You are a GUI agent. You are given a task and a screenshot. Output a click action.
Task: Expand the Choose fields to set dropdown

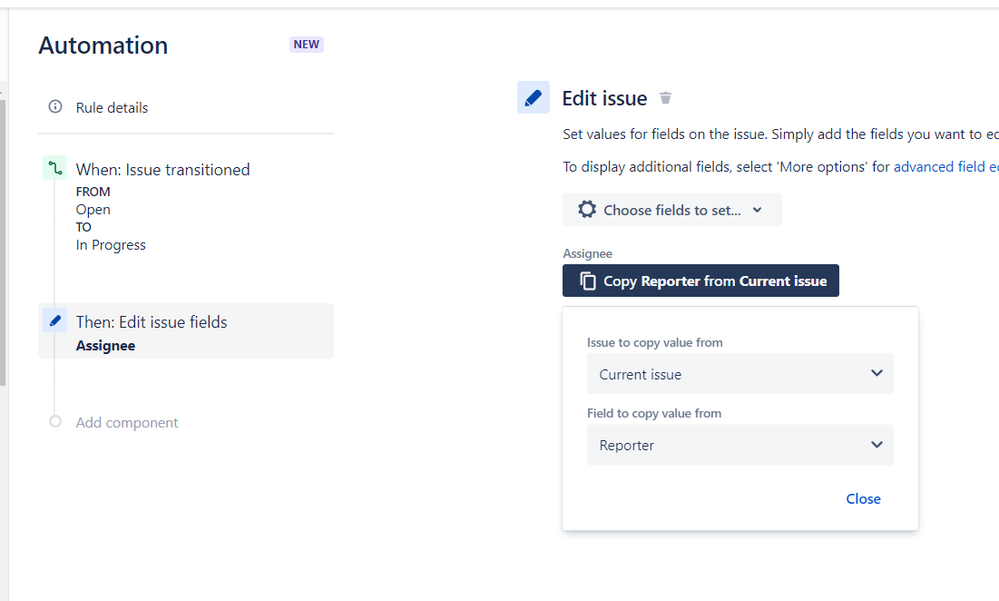pyautogui.click(x=672, y=210)
